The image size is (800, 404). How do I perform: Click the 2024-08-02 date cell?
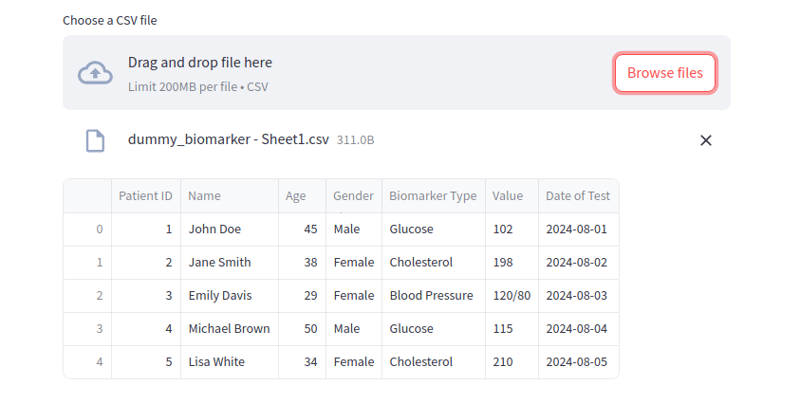[x=576, y=262]
